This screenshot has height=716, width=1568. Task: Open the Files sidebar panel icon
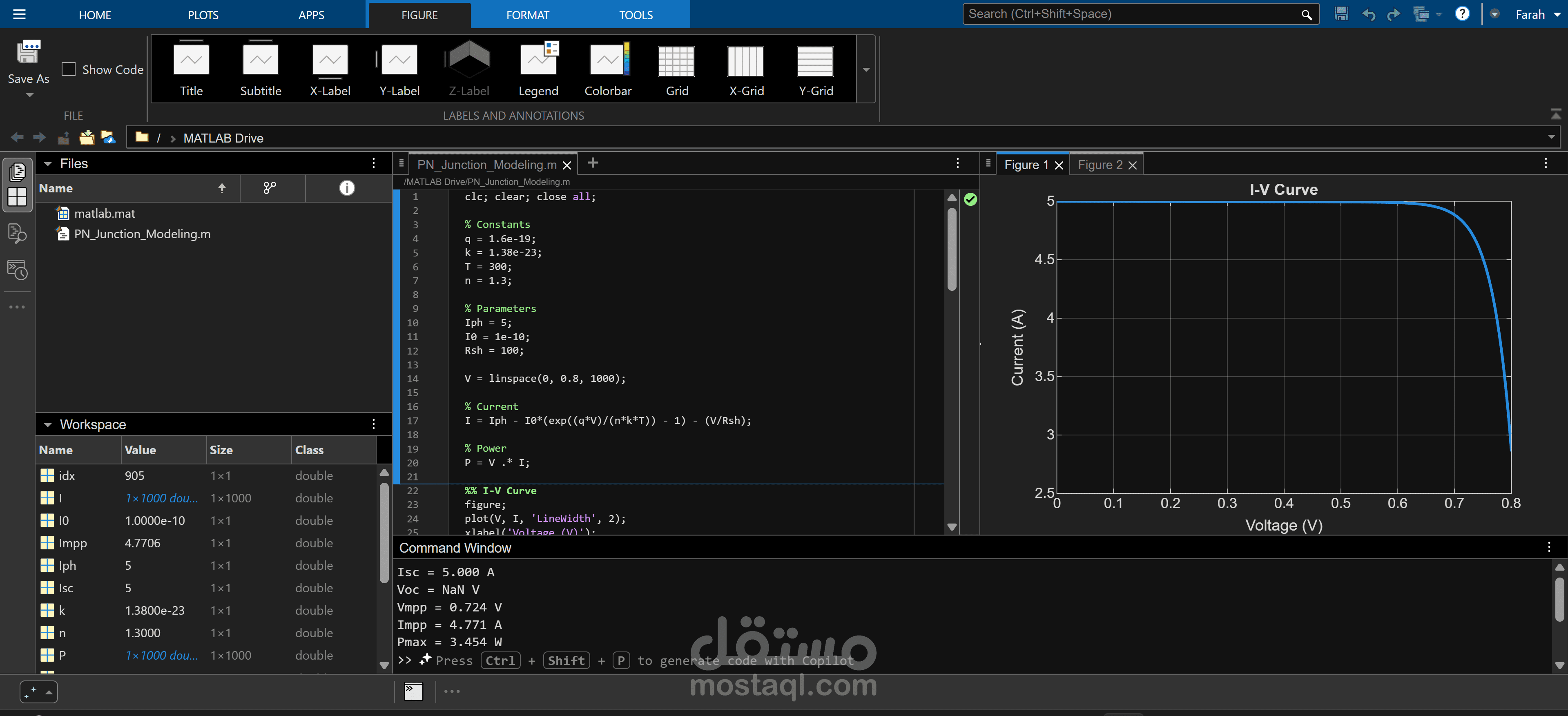pyautogui.click(x=17, y=172)
